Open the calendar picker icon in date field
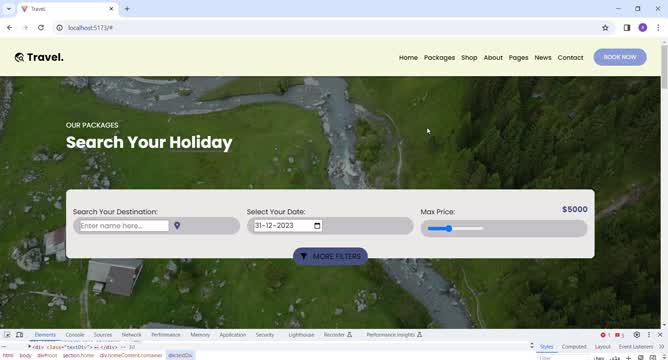 tap(317, 226)
